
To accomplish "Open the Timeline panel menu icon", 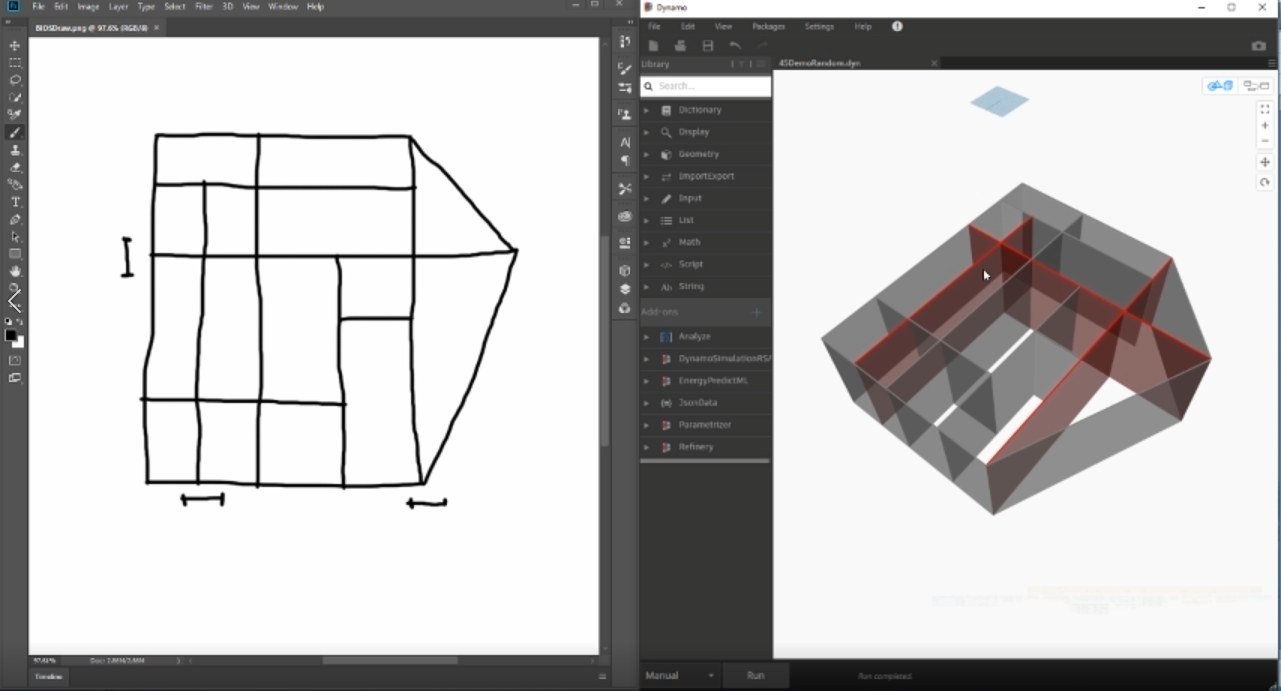I will click(602, 677).
